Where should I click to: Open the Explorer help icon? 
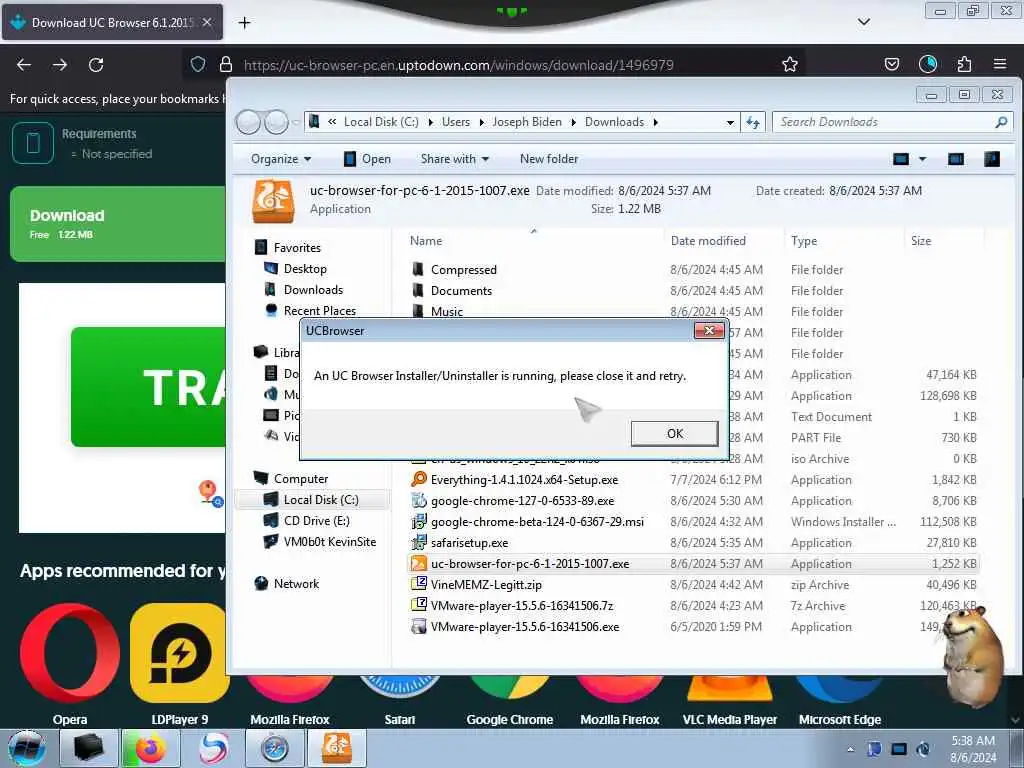(x=991, y=159)
